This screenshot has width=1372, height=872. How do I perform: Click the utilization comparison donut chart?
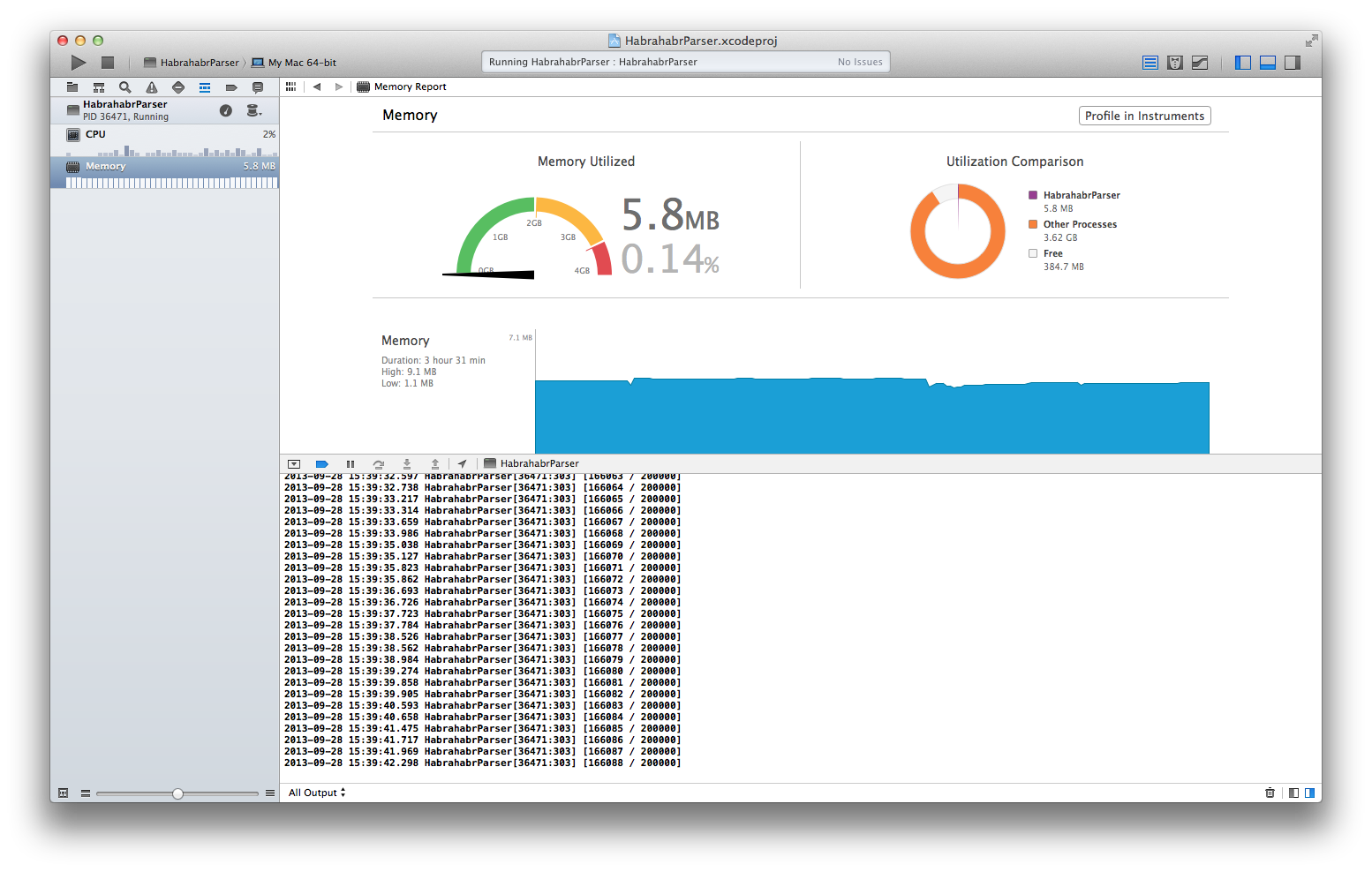[958, 231]
